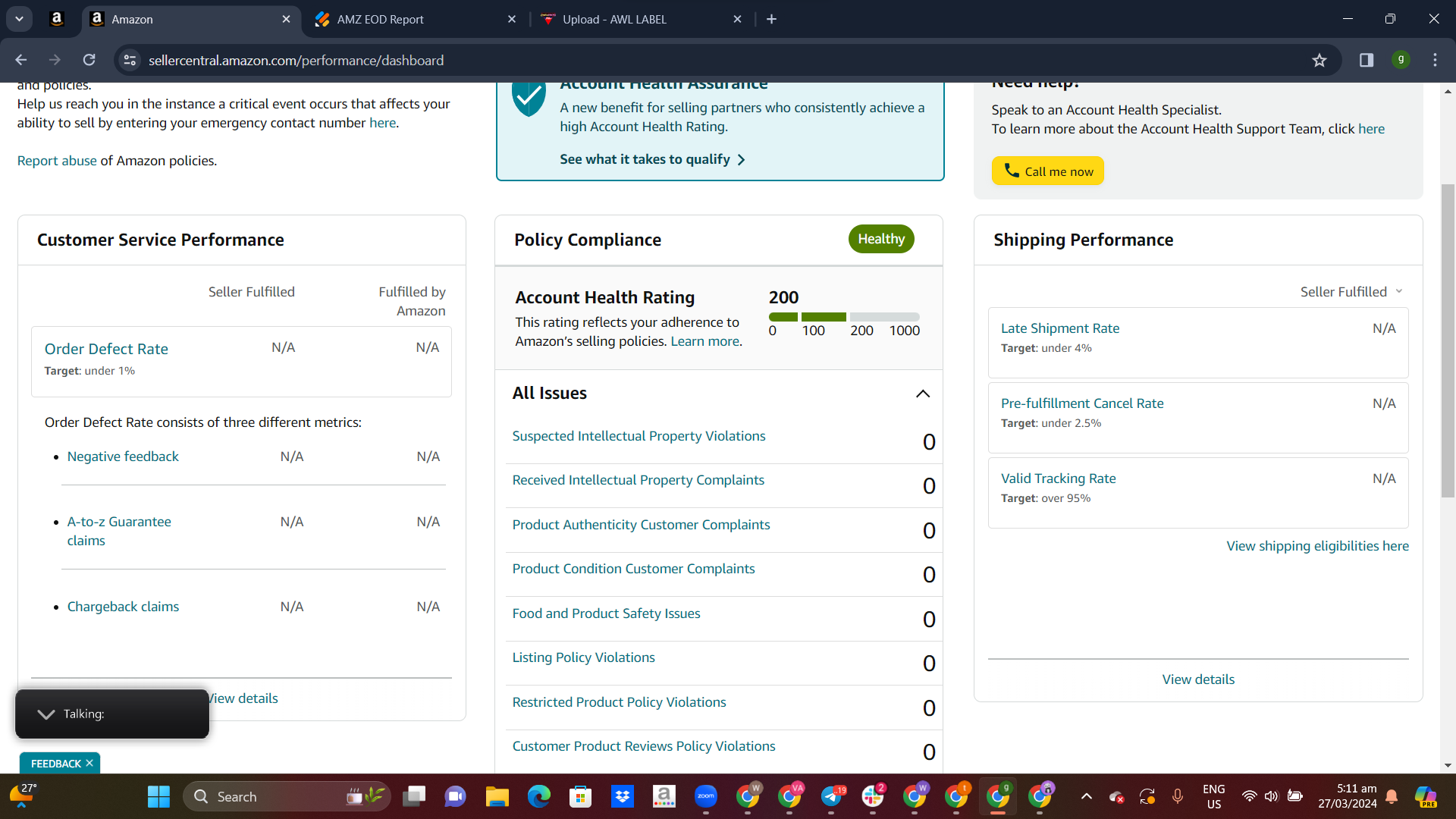Open the site information icon in address bar
The width and height of the screenshot is (1456, 819).
[130, 60]
